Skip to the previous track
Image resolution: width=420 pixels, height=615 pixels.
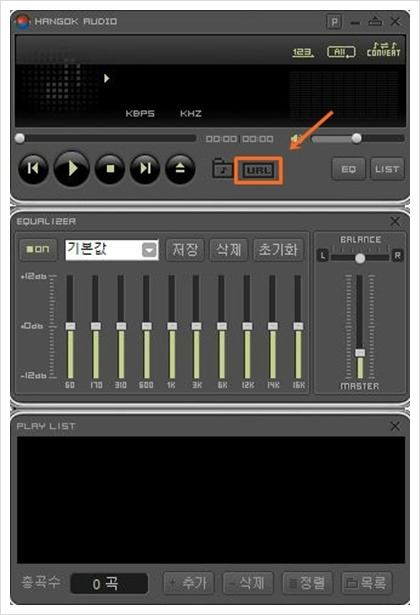33,169
